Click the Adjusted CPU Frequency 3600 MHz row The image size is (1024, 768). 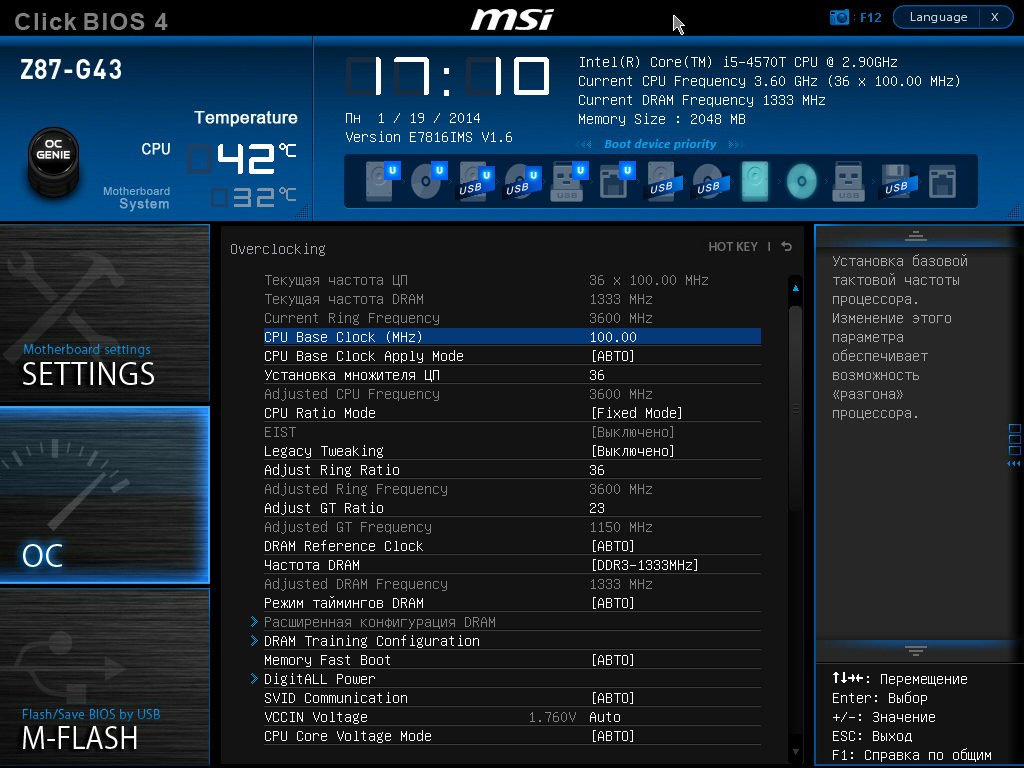tap(512, 394)
